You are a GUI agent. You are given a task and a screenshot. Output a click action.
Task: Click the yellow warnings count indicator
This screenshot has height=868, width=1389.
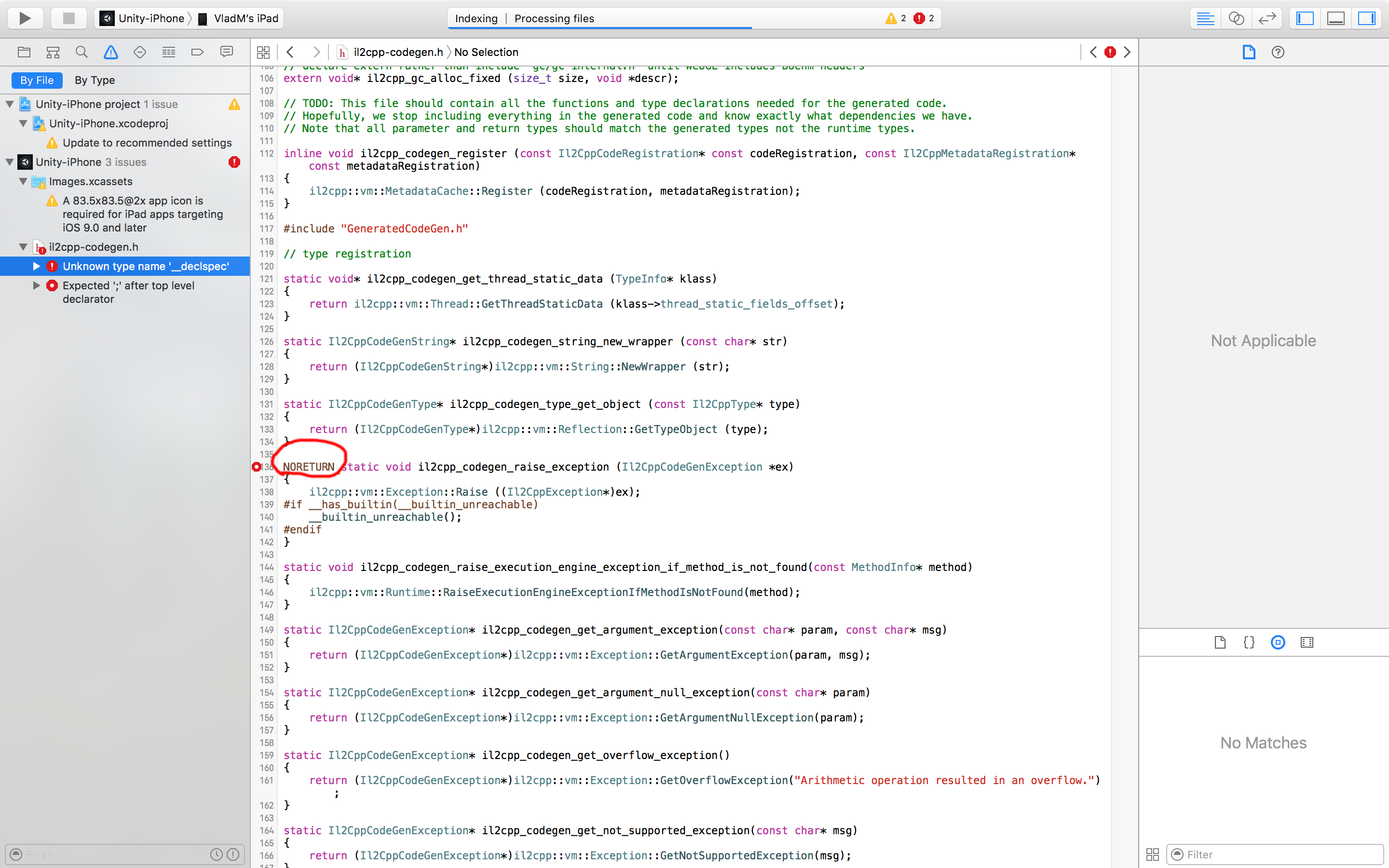[x=895, y=18]
